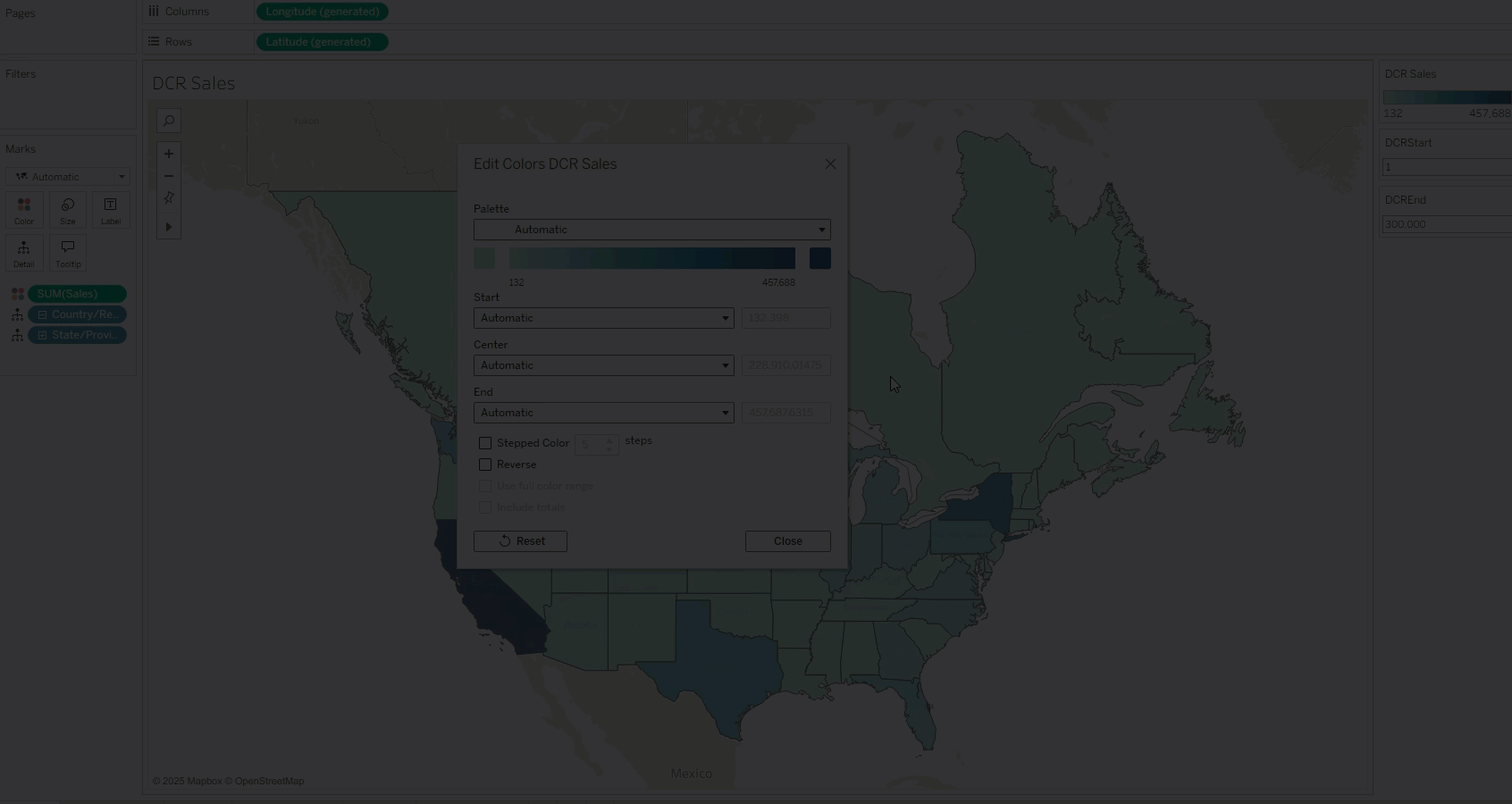This screenshot has height=804, width=1512.
Task: Open the Palette dropdown
Action: pyautogui.click(x=651, y=230)
